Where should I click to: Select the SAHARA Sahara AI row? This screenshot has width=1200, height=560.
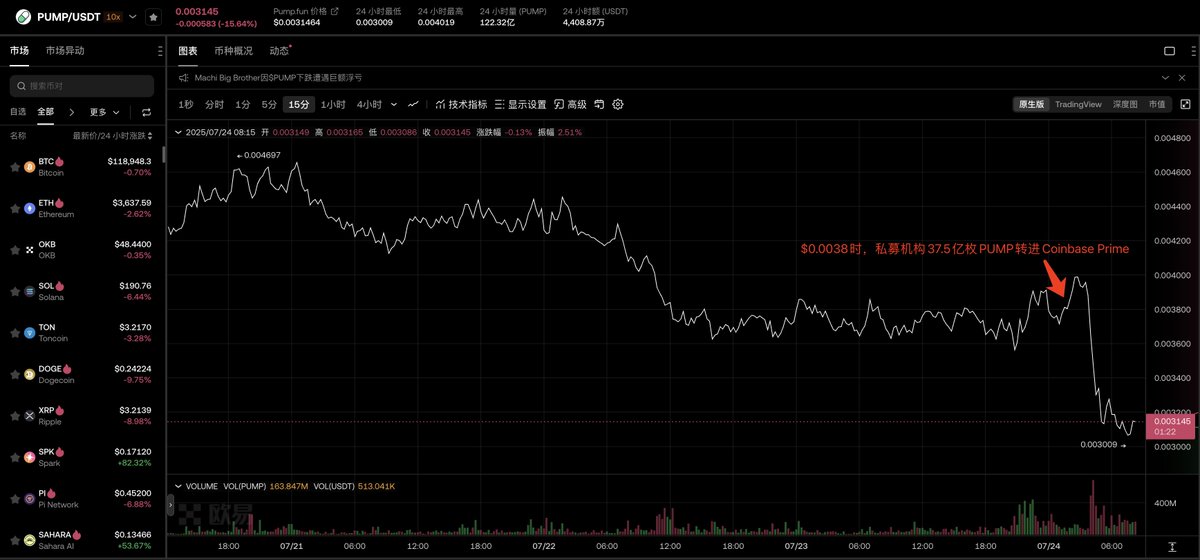pyautogui.click(x=82, y=540)
